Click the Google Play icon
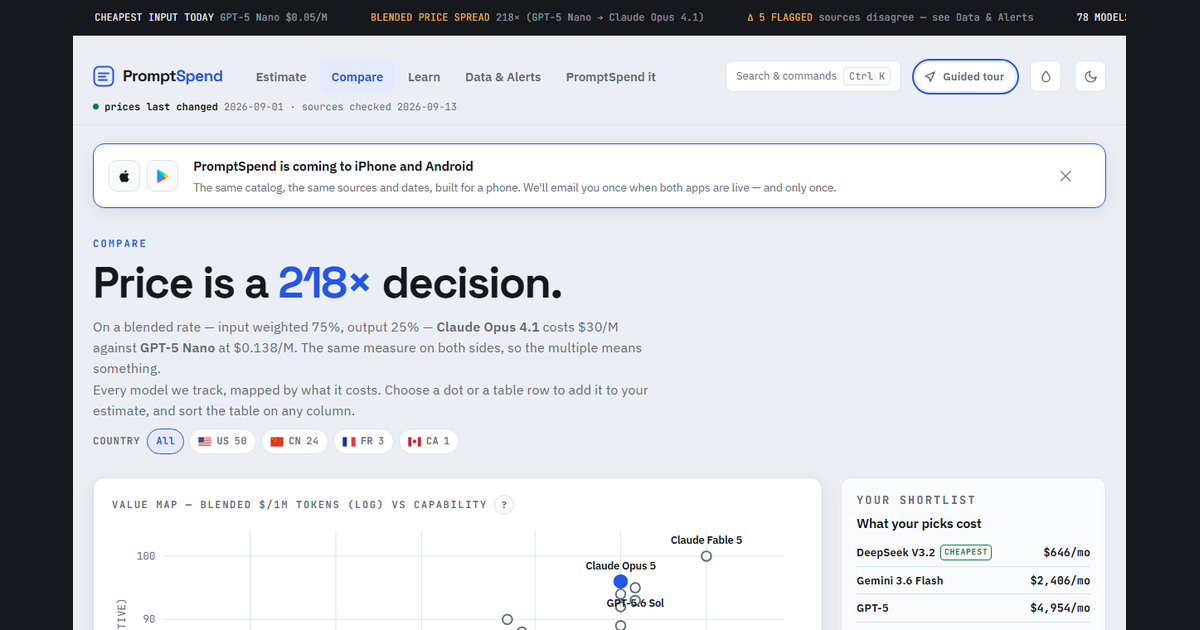Screen dimensions: 1200x630 (162, 176)
